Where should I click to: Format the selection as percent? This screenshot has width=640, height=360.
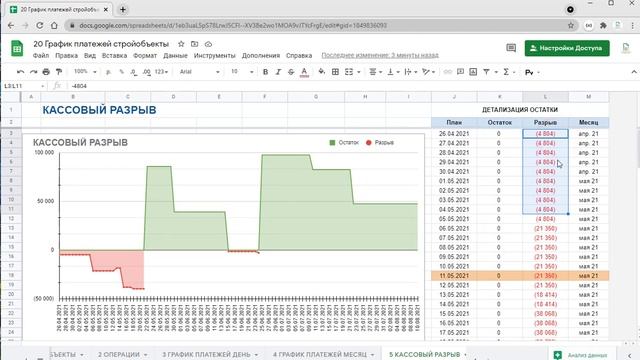pyautogui.click(x=121, y=72)
